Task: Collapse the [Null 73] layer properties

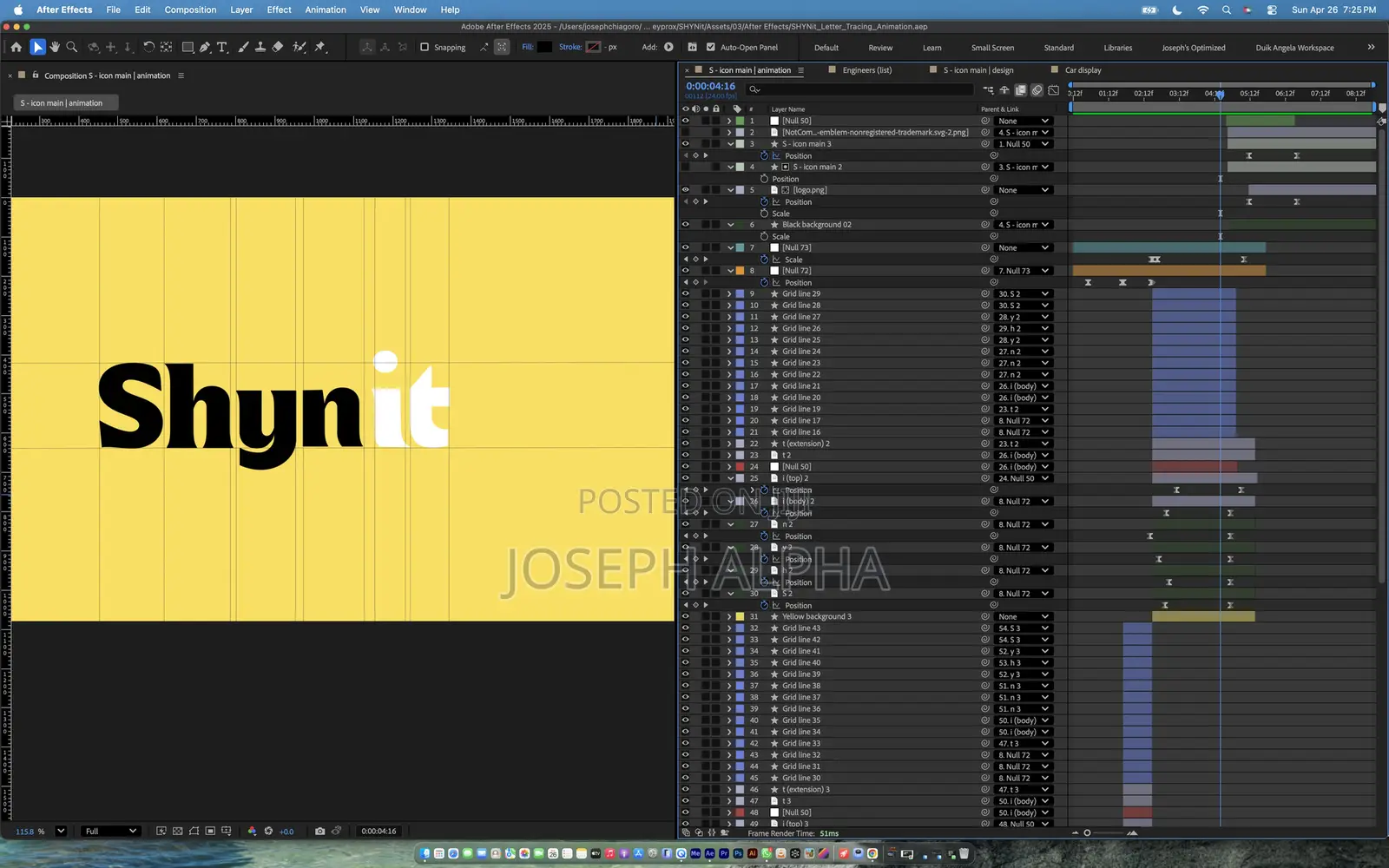Action: (730, 247)
